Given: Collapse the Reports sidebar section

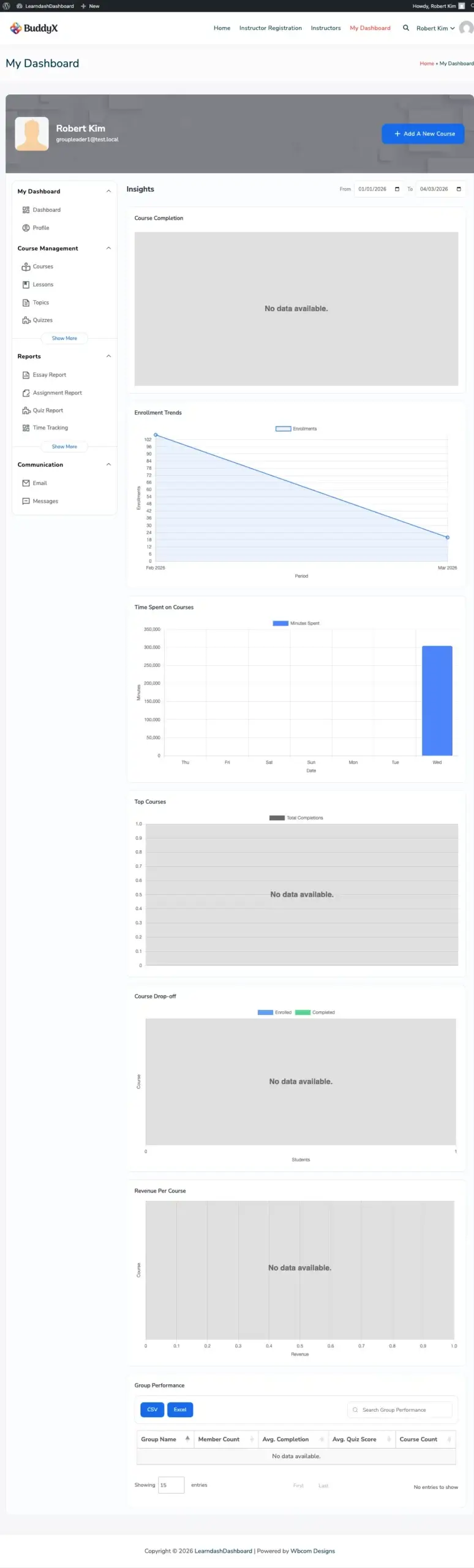Looking at the screenshot, I should 108,356.
